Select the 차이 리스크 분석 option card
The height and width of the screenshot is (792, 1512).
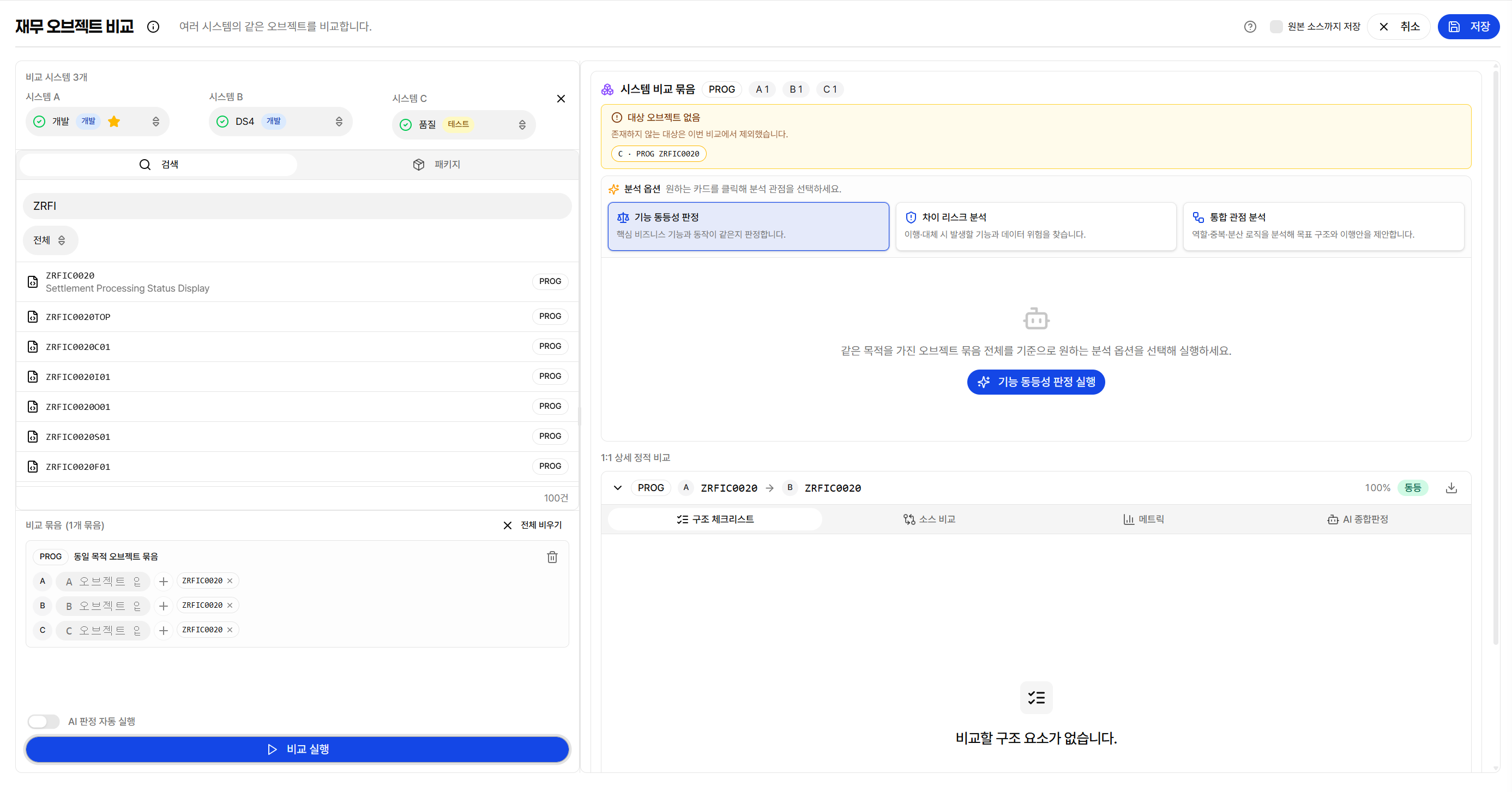click(1036, 226)
